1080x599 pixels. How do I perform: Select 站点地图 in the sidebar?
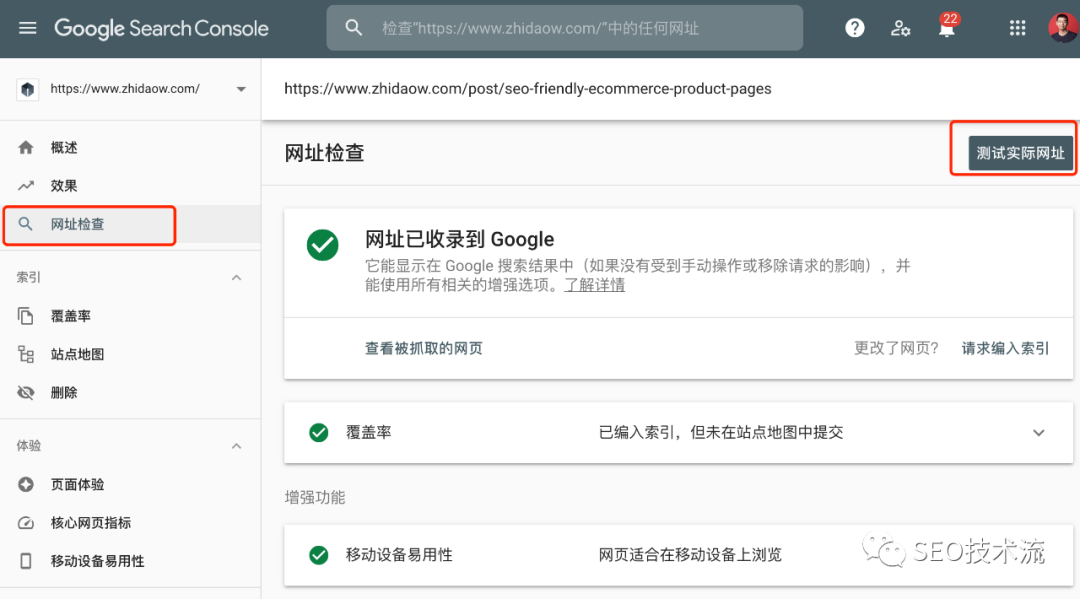pyautogui.click(x=77, y=355)
